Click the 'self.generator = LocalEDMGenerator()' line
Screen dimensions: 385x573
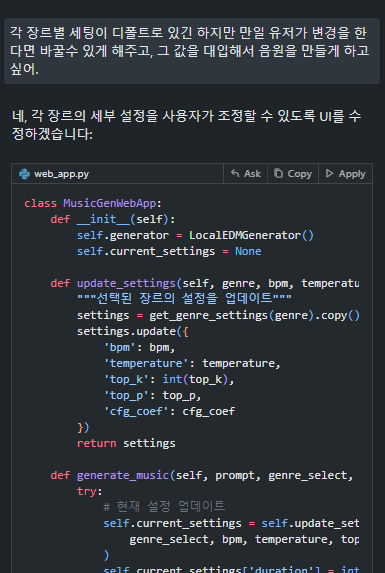(195, 235)
